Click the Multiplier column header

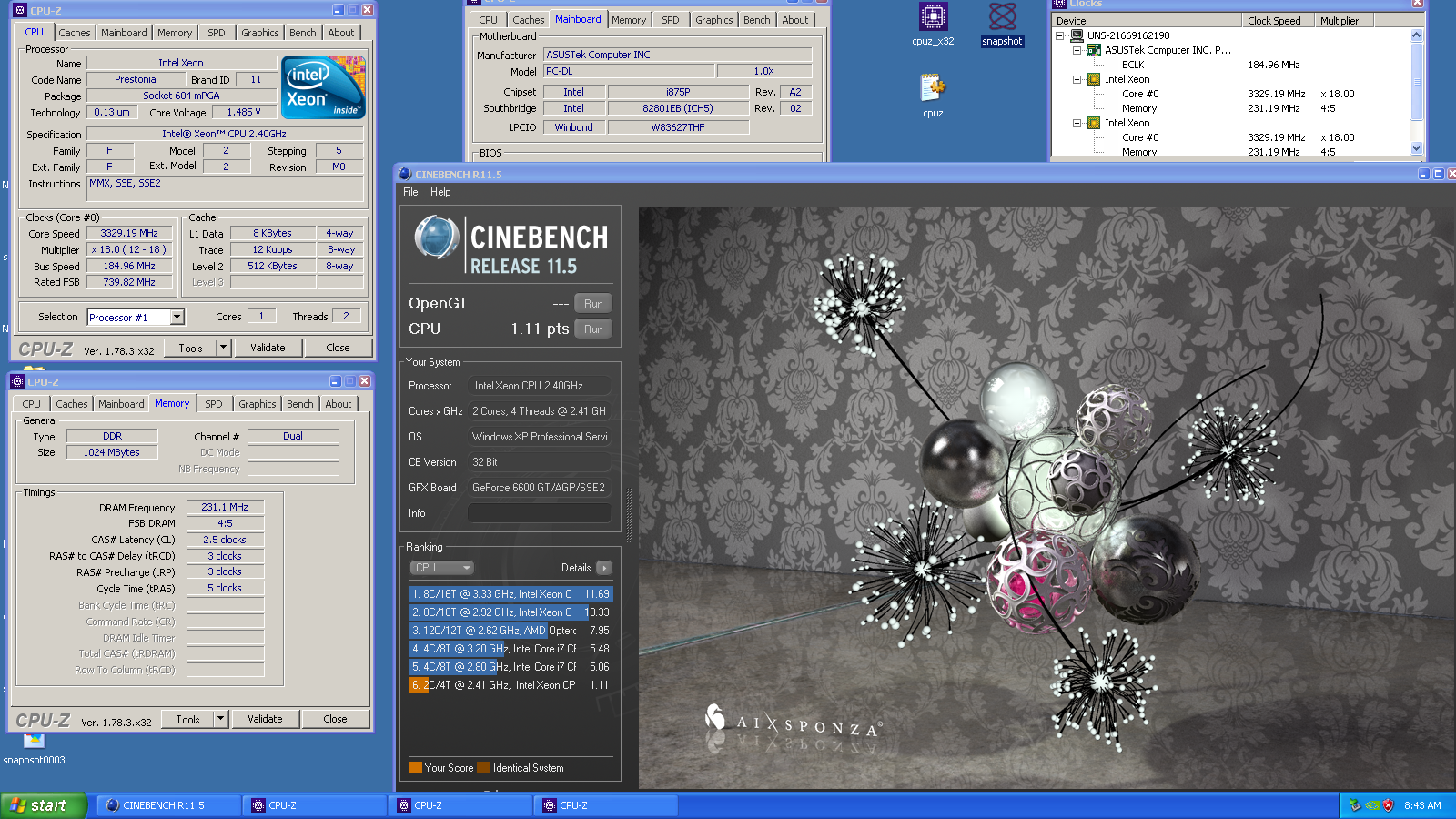click(1344, 21)
